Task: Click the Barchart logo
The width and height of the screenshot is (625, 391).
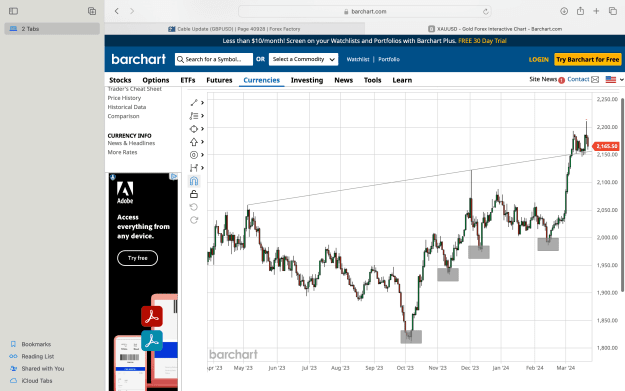Action: pos(138,59)
